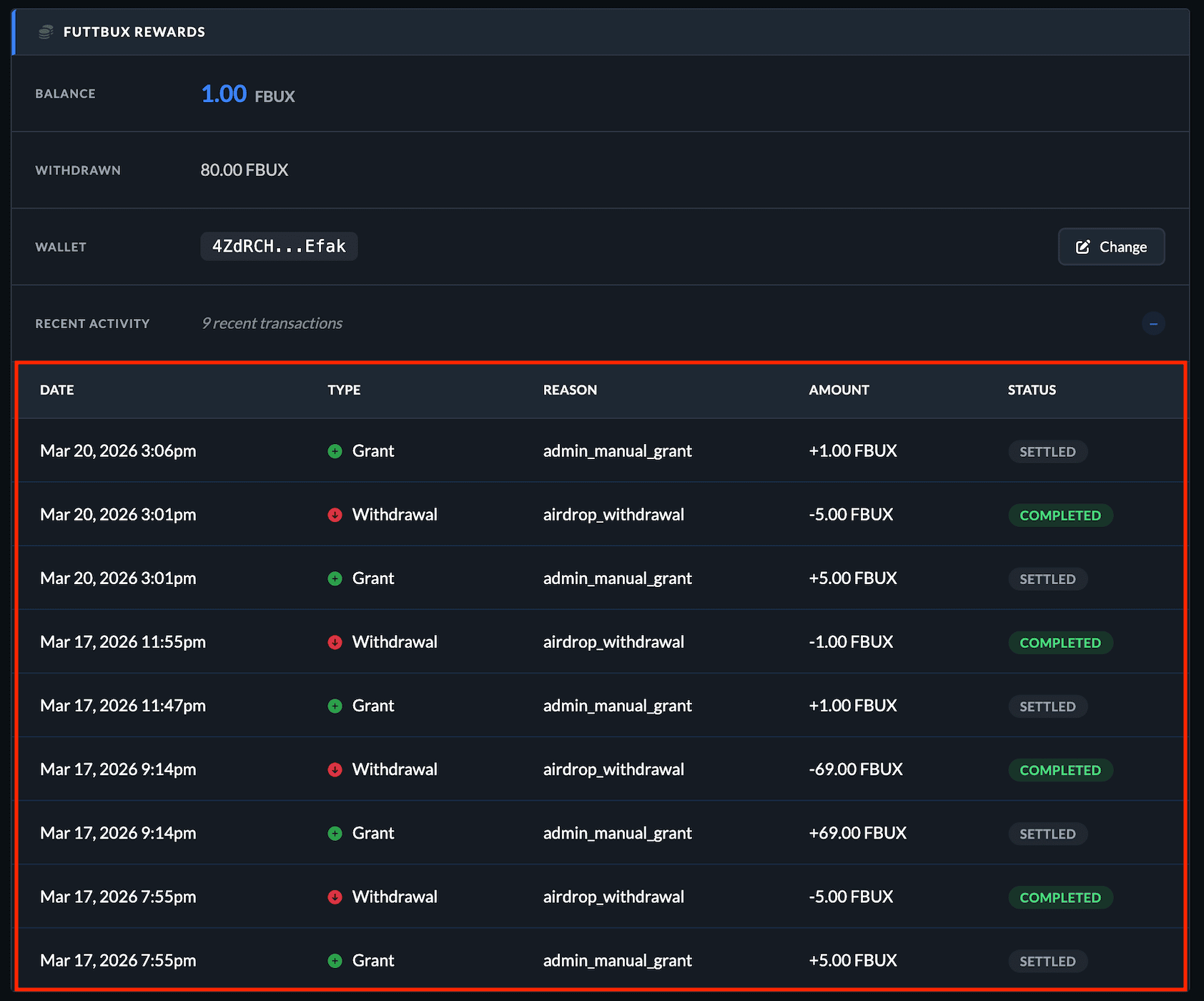The height and width of the screenshot is (1001, 1204).
Task: Click the Change wallet button
Action: [x=1111, y=247]
